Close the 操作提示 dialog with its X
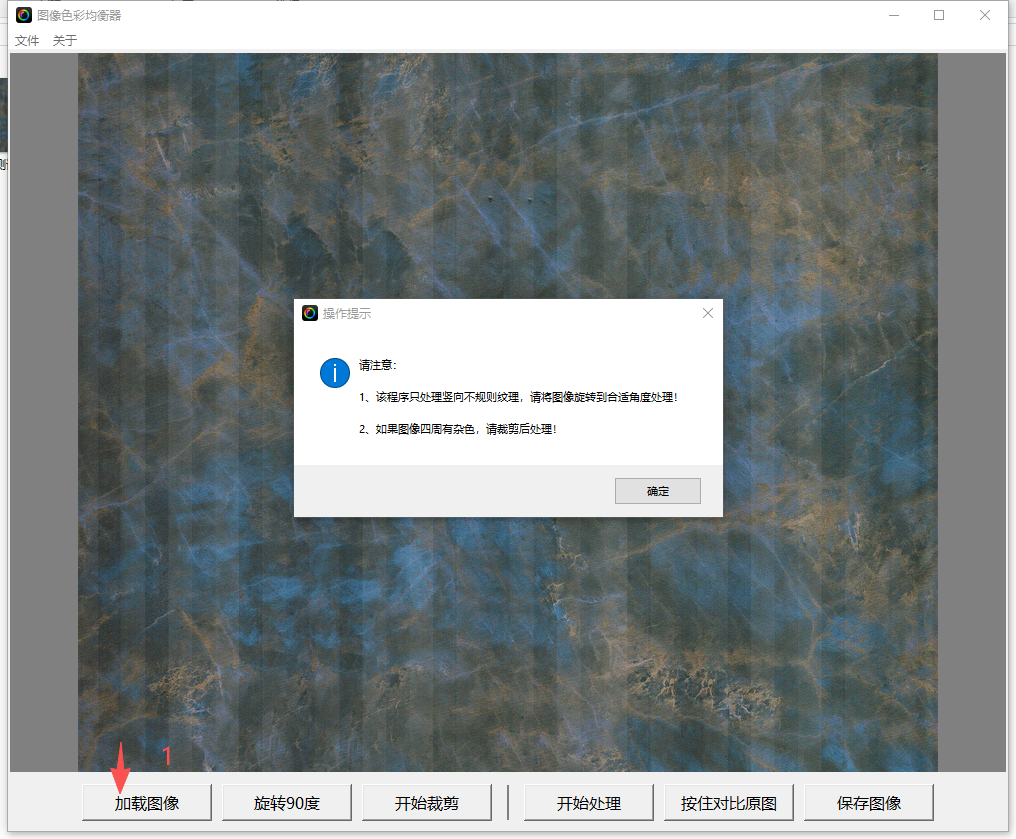This screenshot has height=839, width=1016. pyautogui.click(x=708, y=312)
